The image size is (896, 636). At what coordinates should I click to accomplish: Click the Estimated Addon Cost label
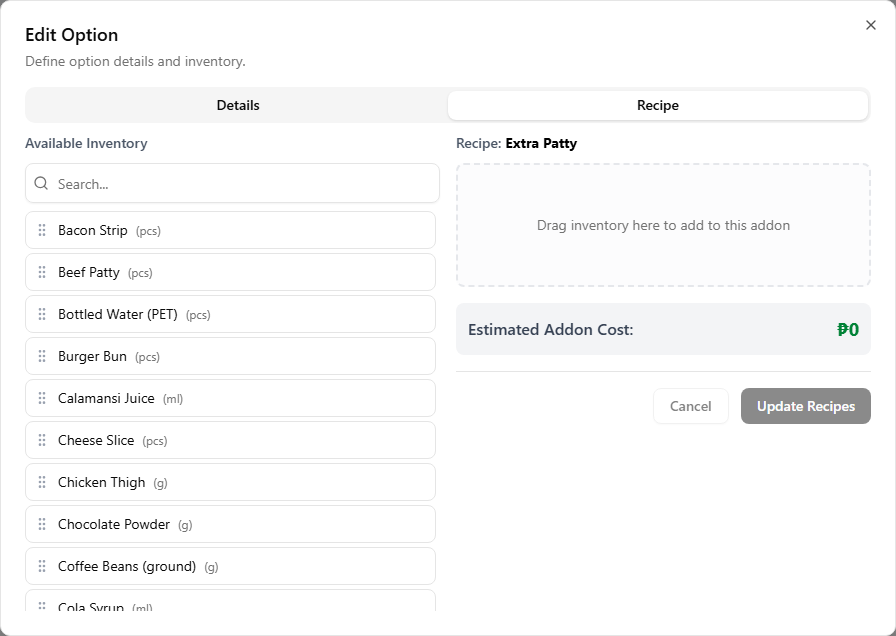(x=550, y=330)
